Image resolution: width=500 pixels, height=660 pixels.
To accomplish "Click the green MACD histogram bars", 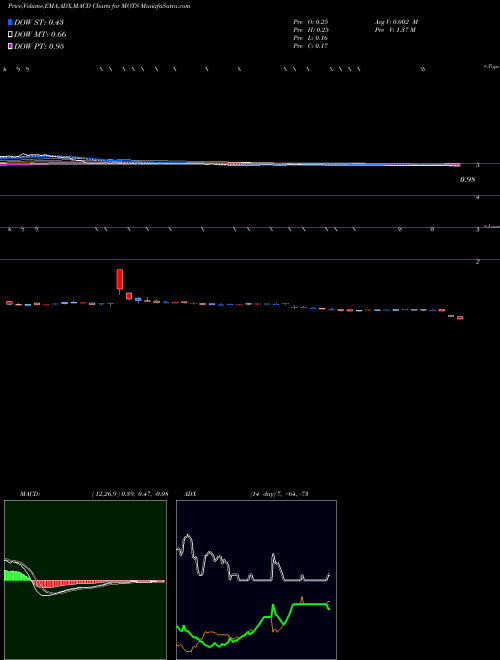I will pos(17,576).
